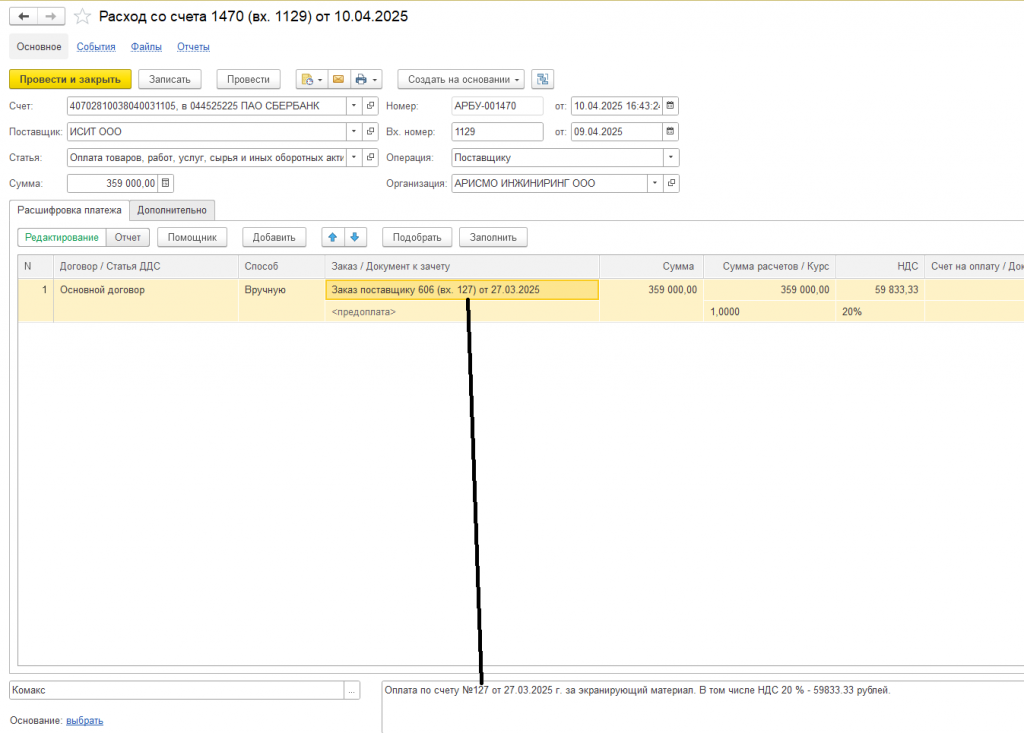Click the Сумма field 359 000,00
The image size is (1024, 733).
click(x=113, y=184)
